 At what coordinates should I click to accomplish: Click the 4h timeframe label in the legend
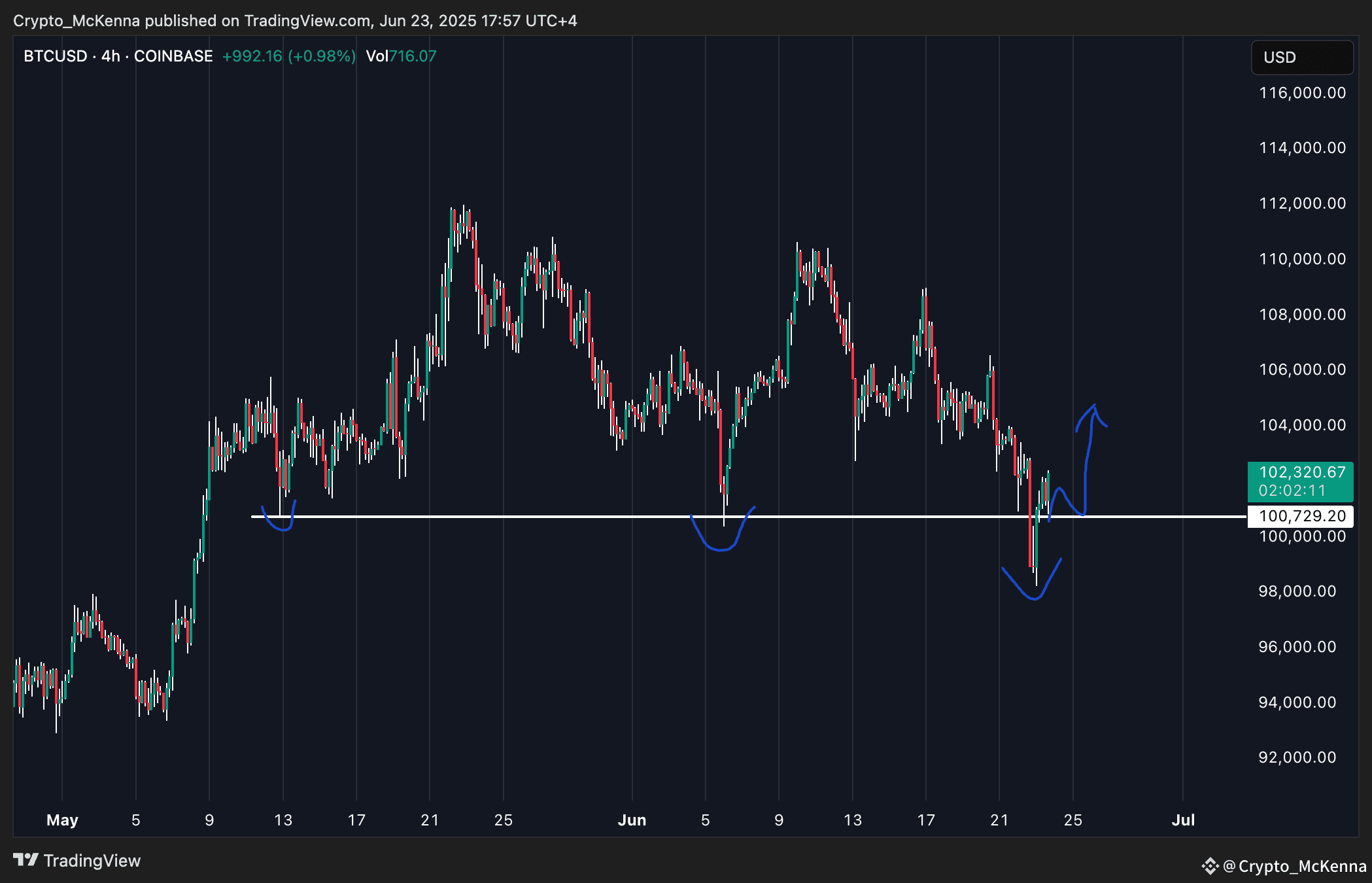pos(111,56)
